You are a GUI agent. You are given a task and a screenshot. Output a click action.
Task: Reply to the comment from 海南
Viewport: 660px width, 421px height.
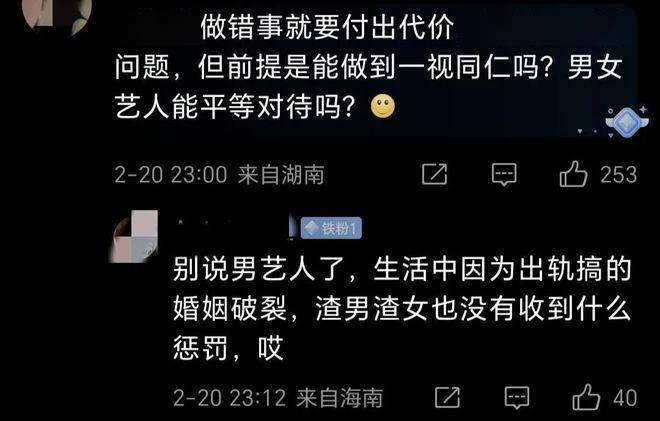coord(516,397)
